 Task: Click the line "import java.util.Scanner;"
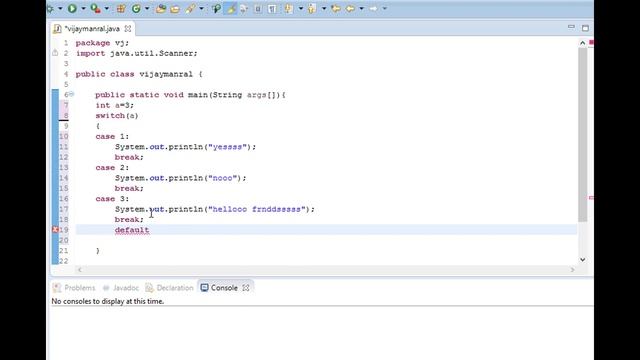[x=136, y=53]
